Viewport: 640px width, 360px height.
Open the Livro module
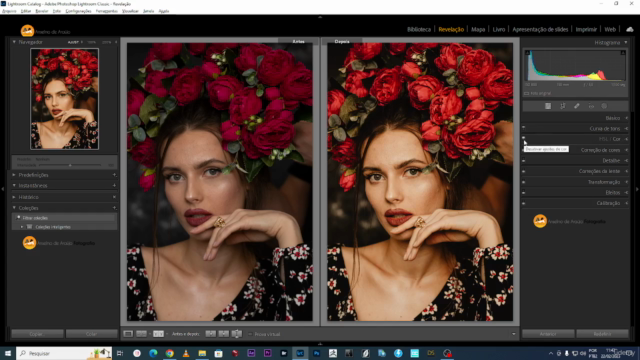tap(499, 29)
